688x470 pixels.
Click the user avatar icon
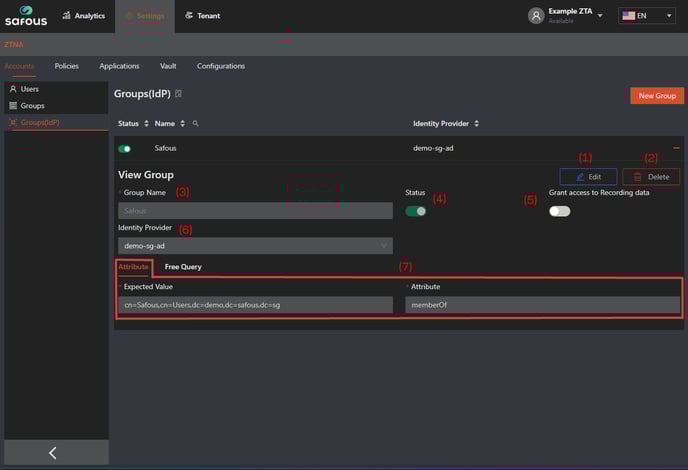click(x=536, y=16)
